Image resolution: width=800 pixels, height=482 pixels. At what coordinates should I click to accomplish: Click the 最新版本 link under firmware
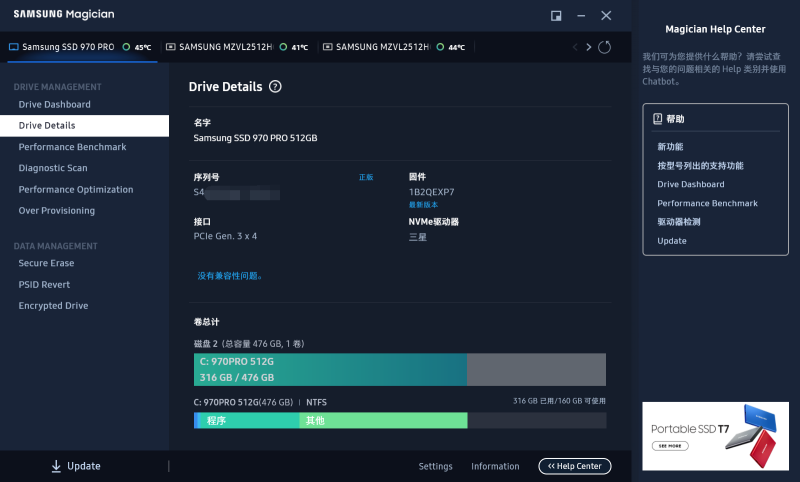[423, 205]
